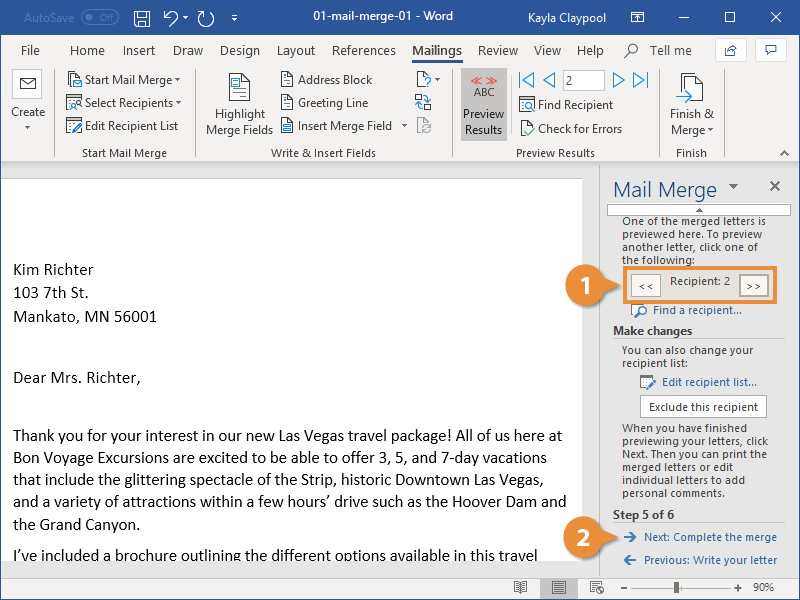800x600 pixels.
Task: Click Check for Errors
Action: click(x=570, y=129)
